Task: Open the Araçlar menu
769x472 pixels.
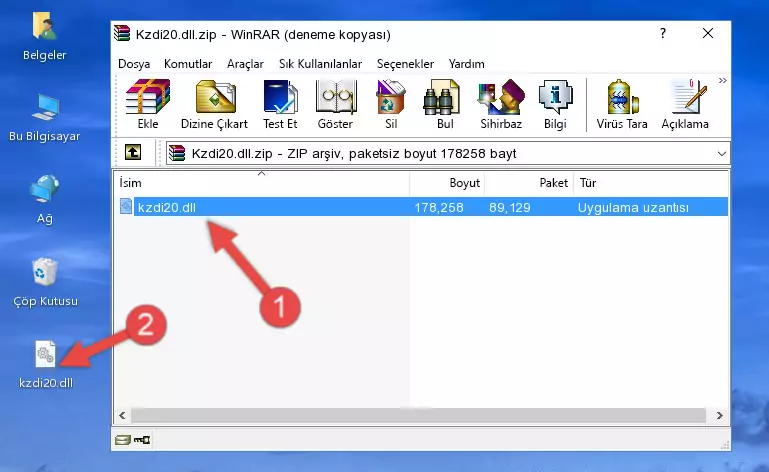Action: [x=245, y=64]
